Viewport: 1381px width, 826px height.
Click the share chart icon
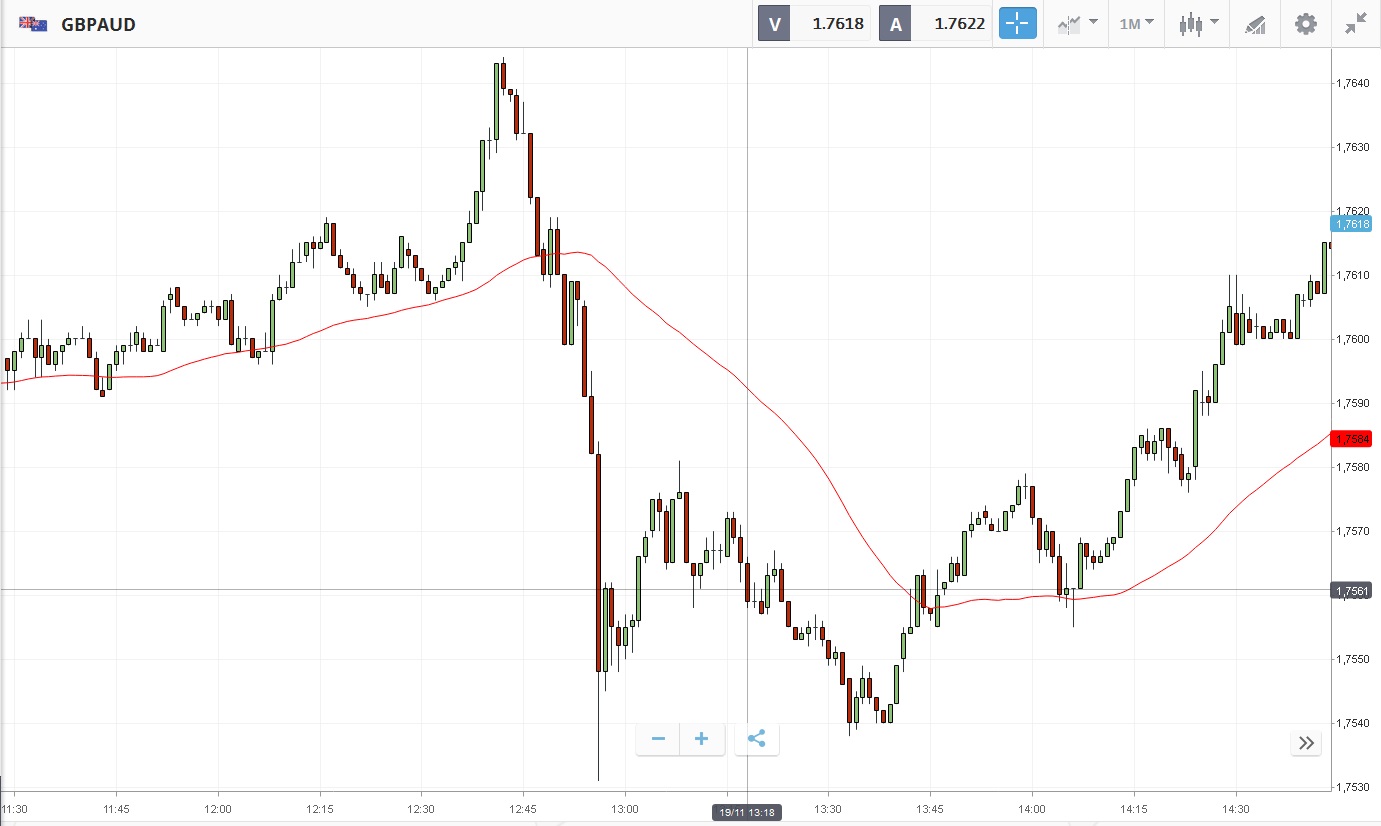[x=757, y=739]
